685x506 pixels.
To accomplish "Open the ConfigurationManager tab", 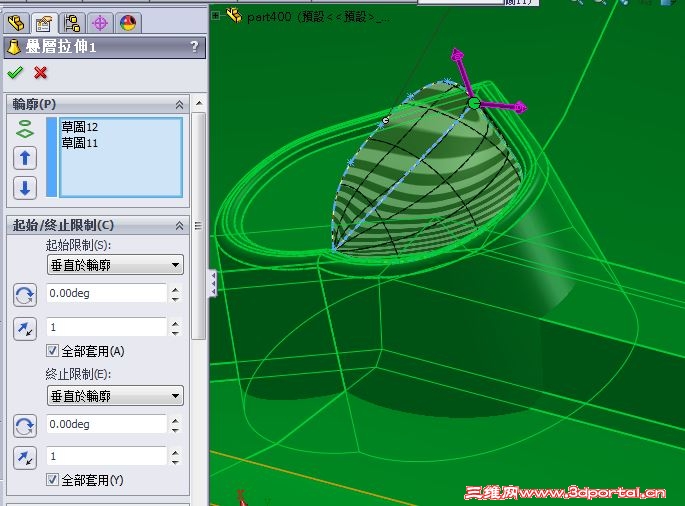I will point(72,23).
